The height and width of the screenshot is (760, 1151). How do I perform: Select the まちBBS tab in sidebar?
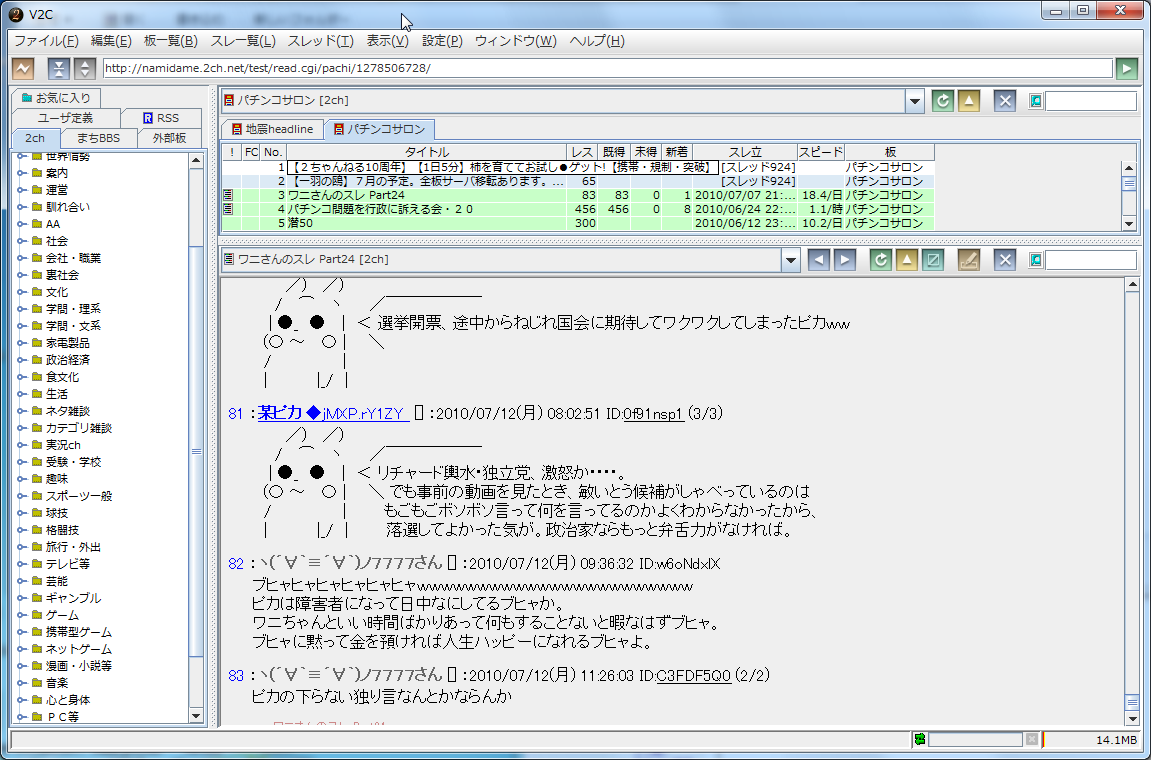[99, 138]
